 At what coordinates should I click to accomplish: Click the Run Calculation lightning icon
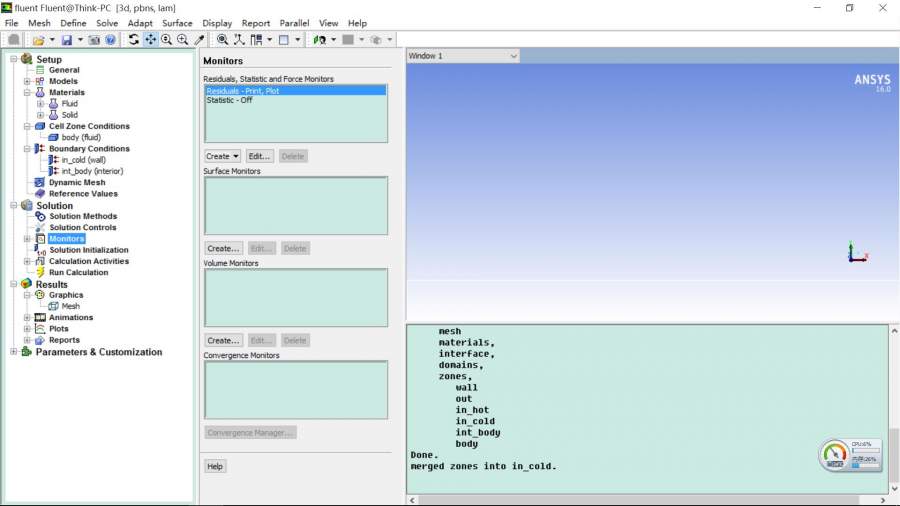click(x=40, y=273)
